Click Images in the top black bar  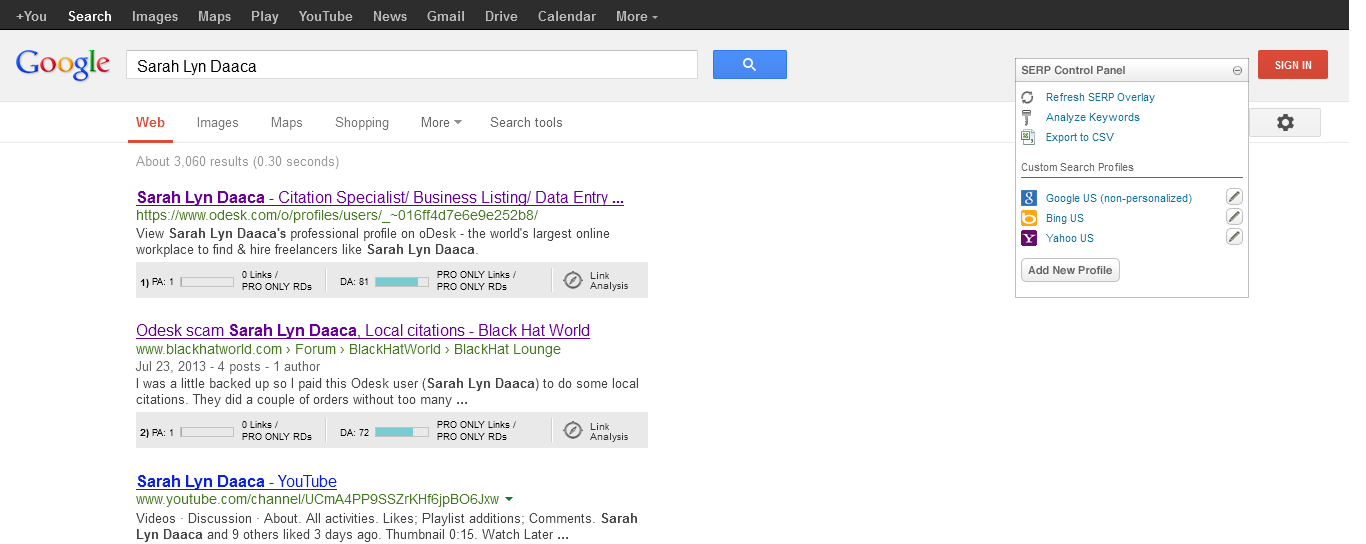(155, 16)
